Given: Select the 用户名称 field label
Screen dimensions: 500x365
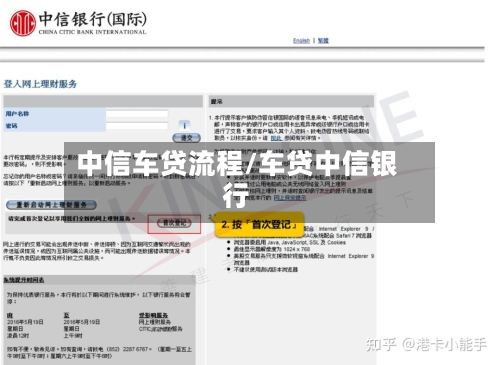Looking at the screenshot, I should [x=17, y=114].
